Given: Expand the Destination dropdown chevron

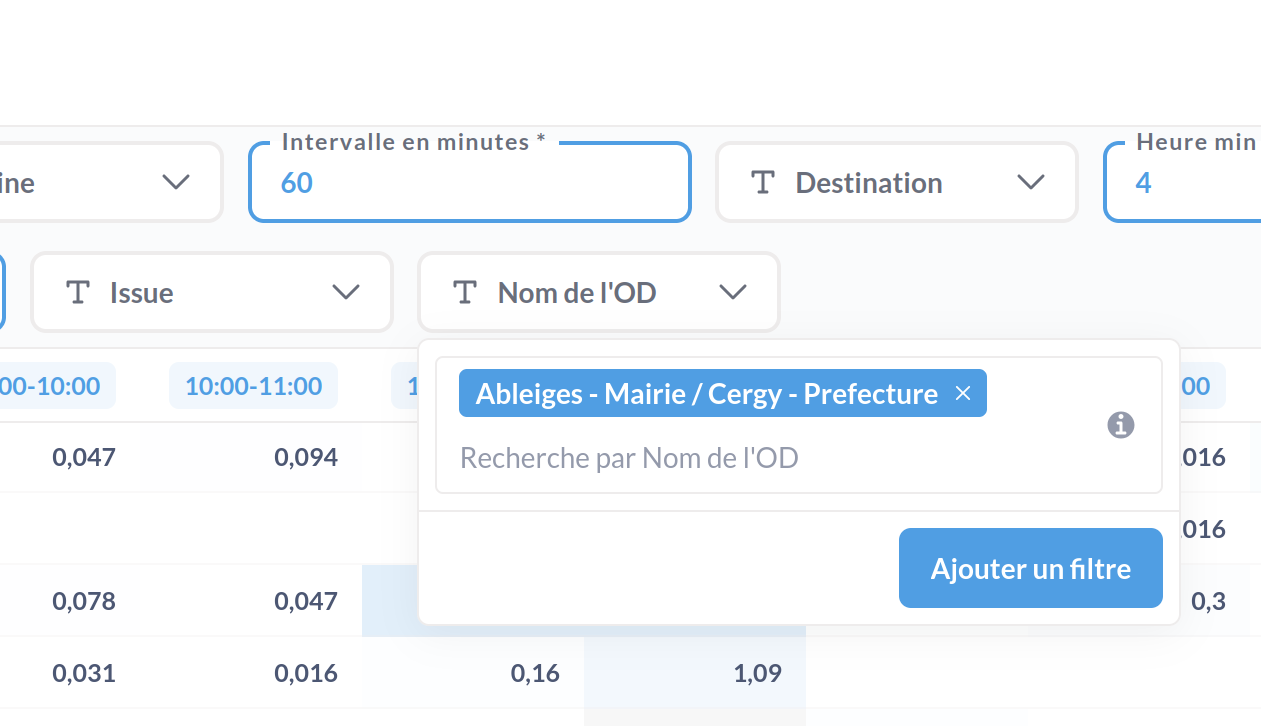Looking at the screenshot, I should [x=1030, y=183].
